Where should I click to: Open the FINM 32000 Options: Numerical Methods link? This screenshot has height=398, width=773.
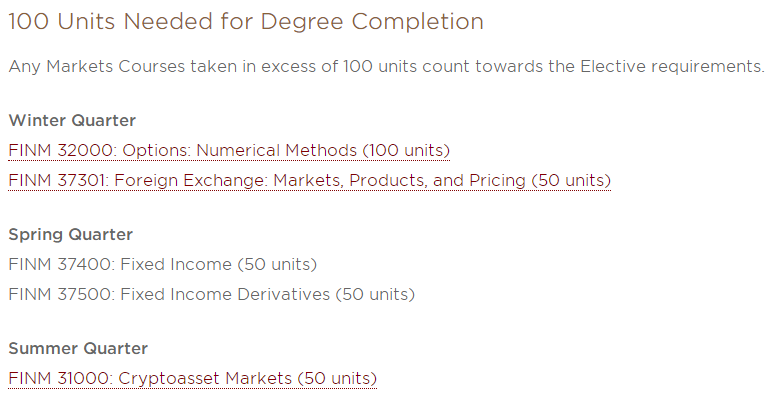pos(229,150)
